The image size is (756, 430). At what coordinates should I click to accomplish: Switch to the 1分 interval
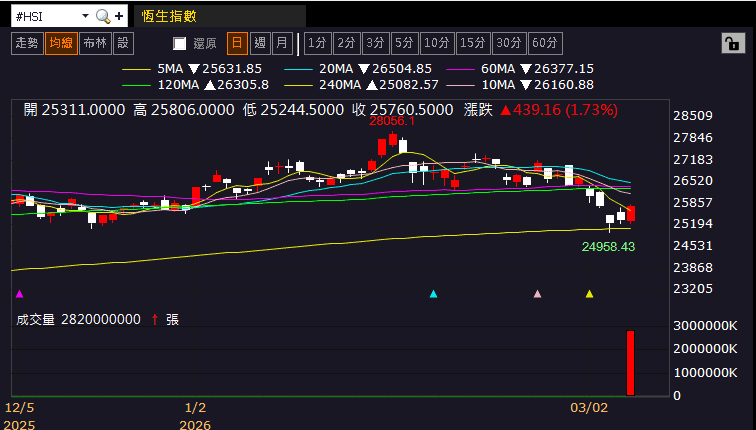click(x=317, y=43)
